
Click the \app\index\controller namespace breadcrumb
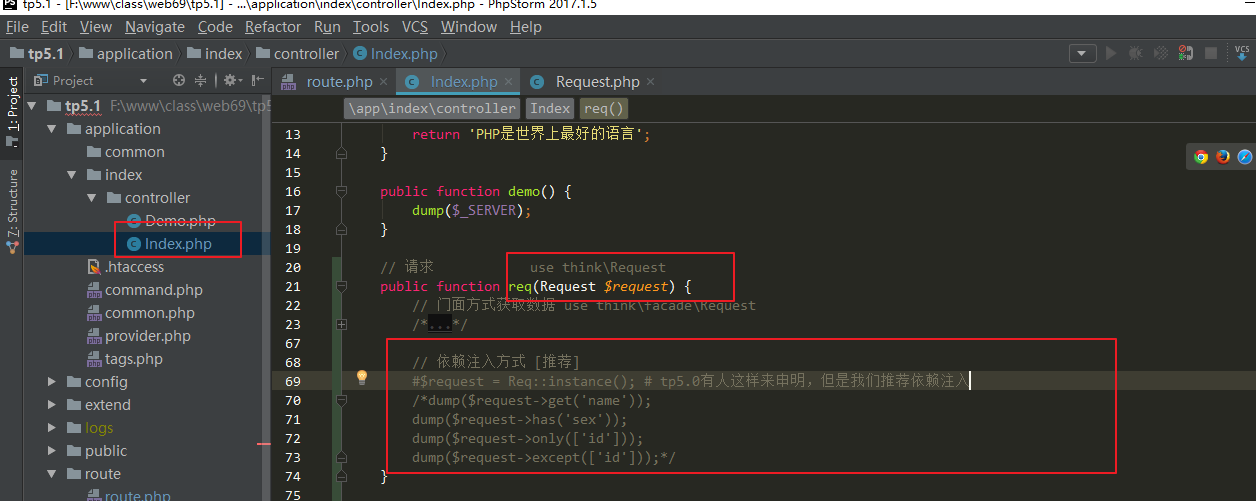click(432, 108)
